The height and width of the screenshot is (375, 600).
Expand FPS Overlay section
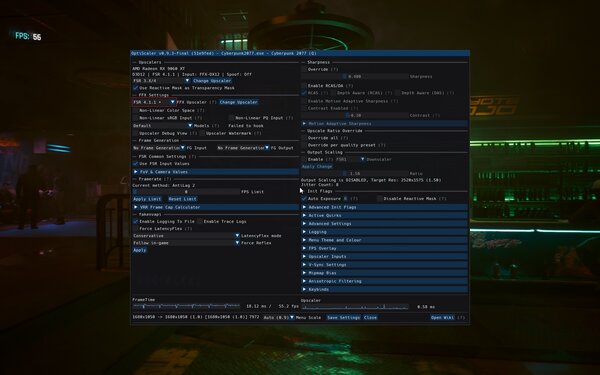[384, 248]
